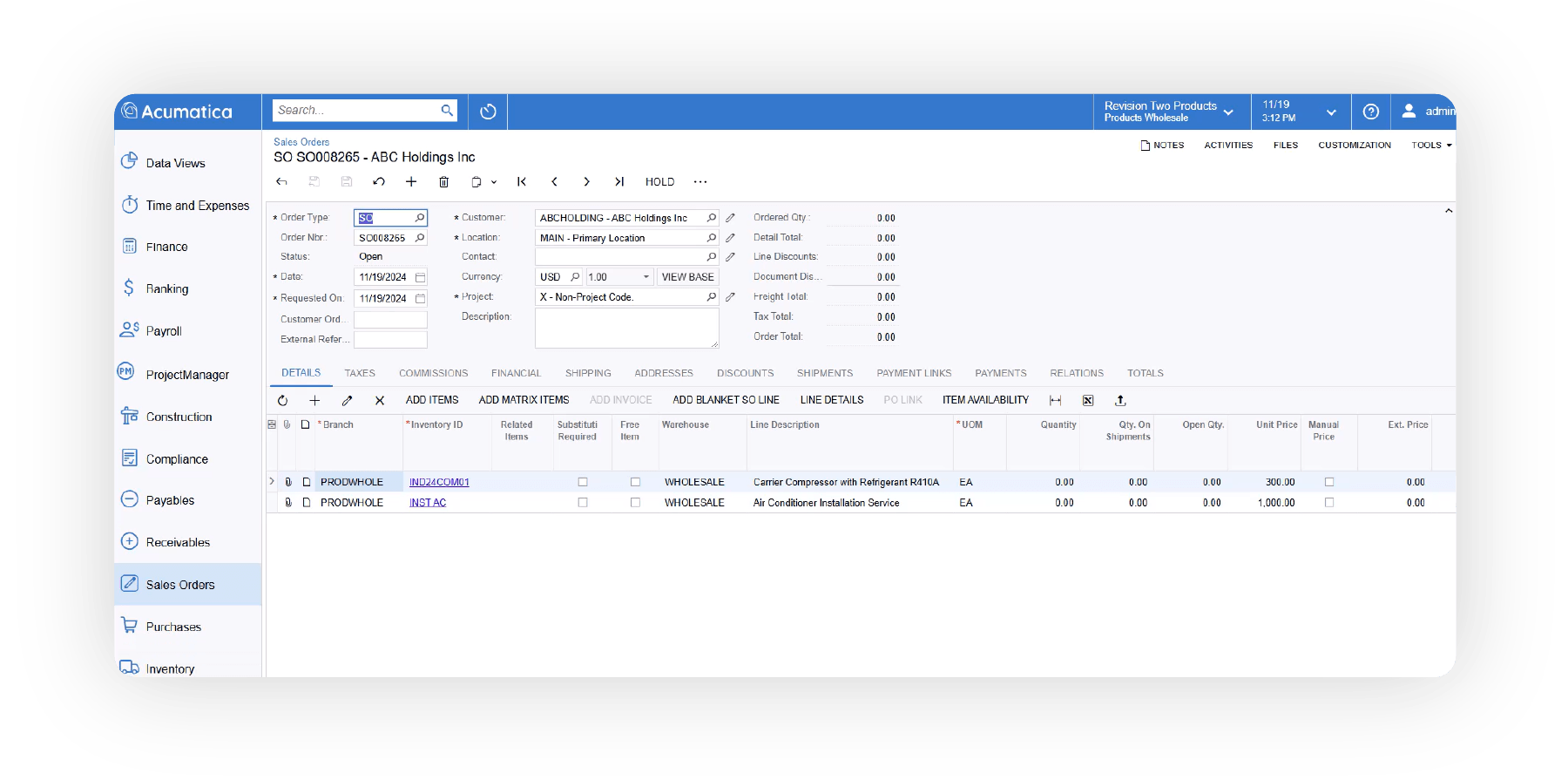
Task: Click the View Base button
Action: point(687,277)
